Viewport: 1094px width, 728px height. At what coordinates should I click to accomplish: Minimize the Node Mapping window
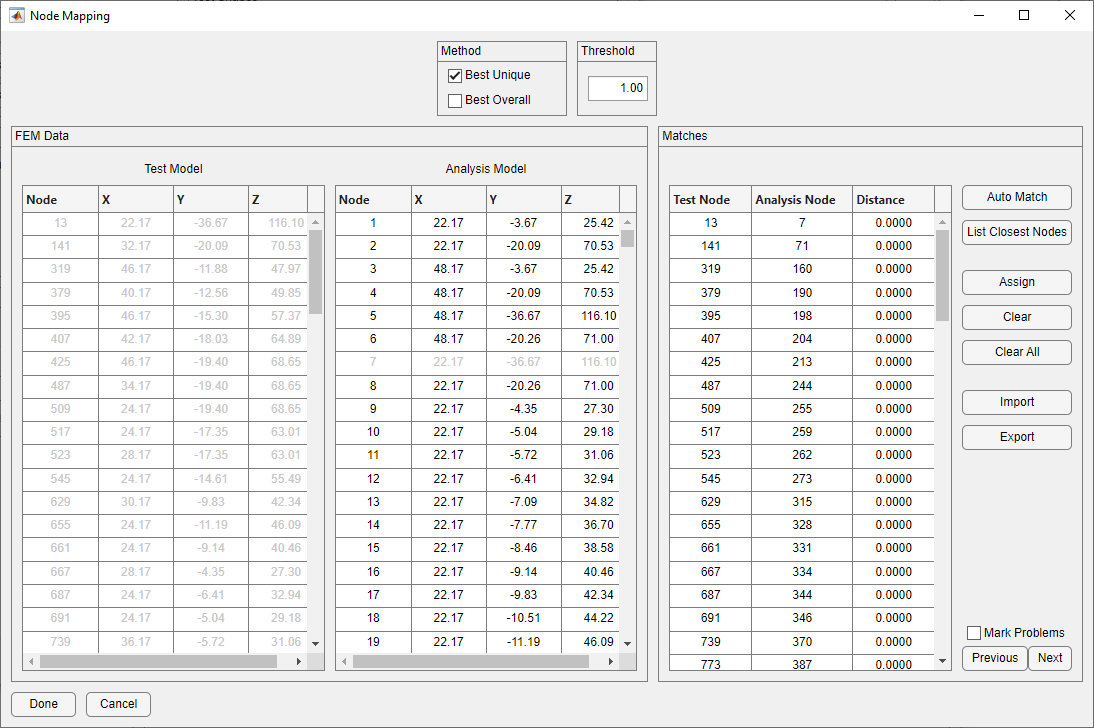click(979, 15)
